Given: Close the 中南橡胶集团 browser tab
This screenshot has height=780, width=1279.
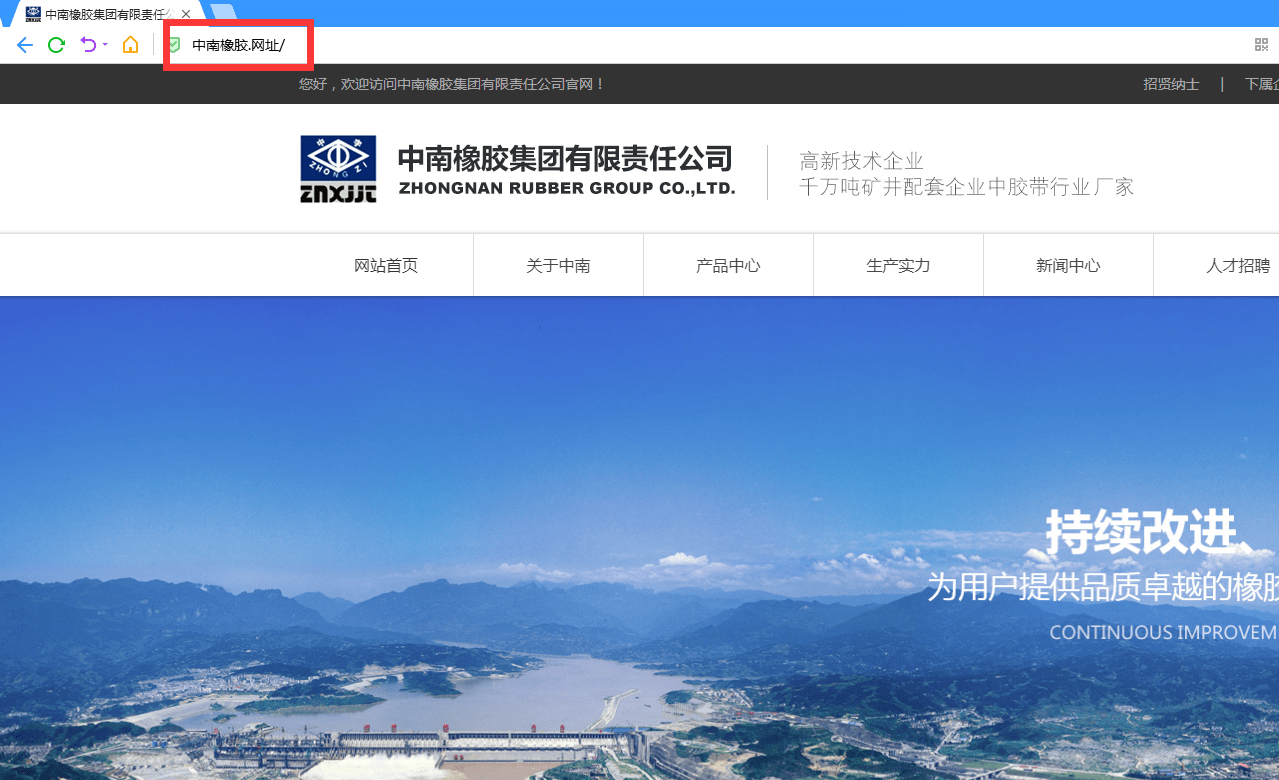Looking at the screenshot, I should [186, 14].
